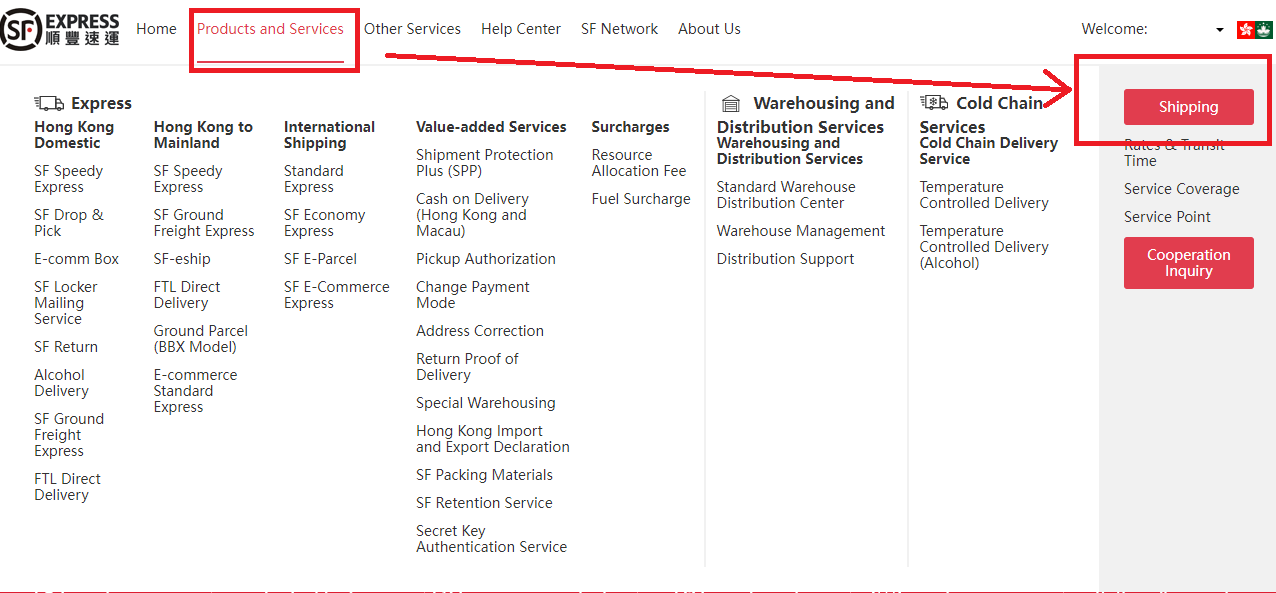Open the Special Warehousing link
The height and width of the screenshot is (593, 1276).
486,403
